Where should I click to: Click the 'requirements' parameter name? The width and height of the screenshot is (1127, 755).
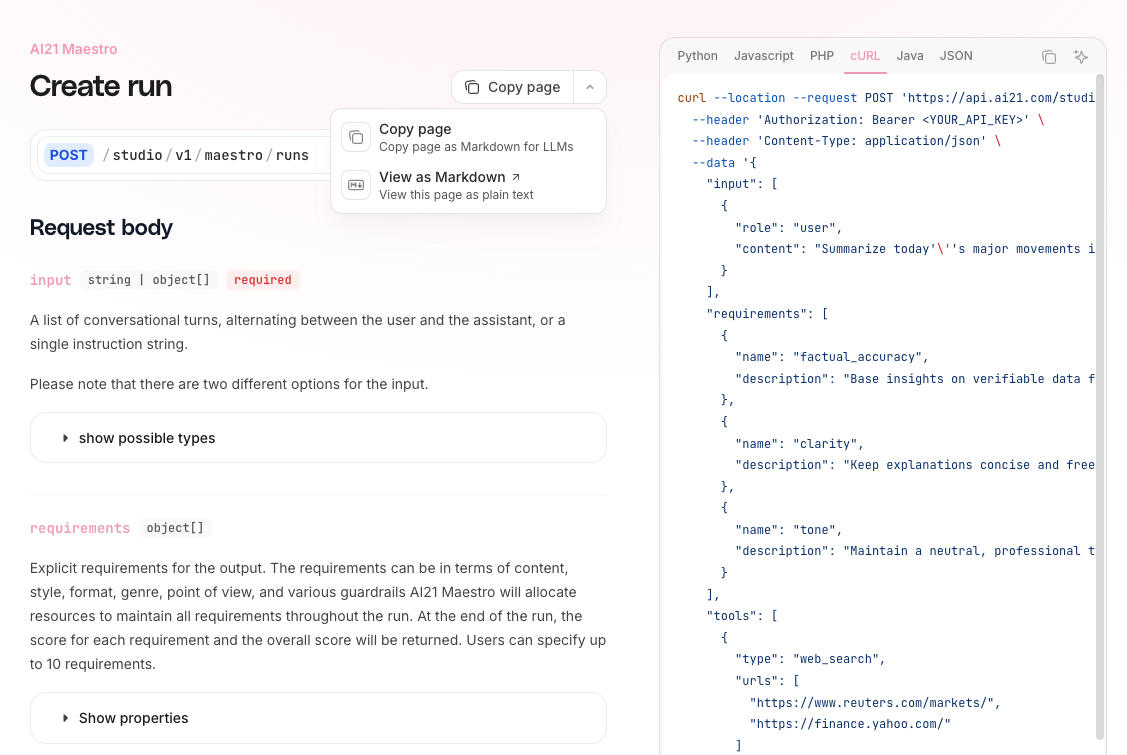[x=80, y=528]
